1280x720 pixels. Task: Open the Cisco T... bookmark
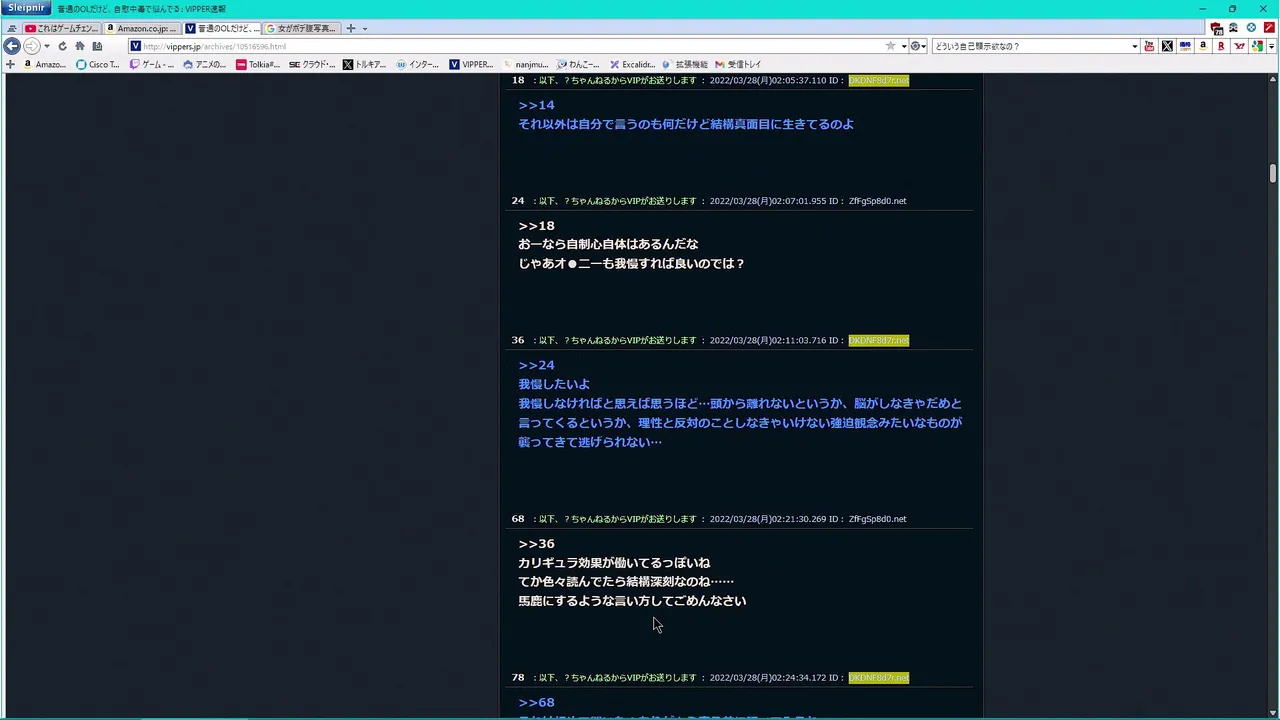coord(98,64)
